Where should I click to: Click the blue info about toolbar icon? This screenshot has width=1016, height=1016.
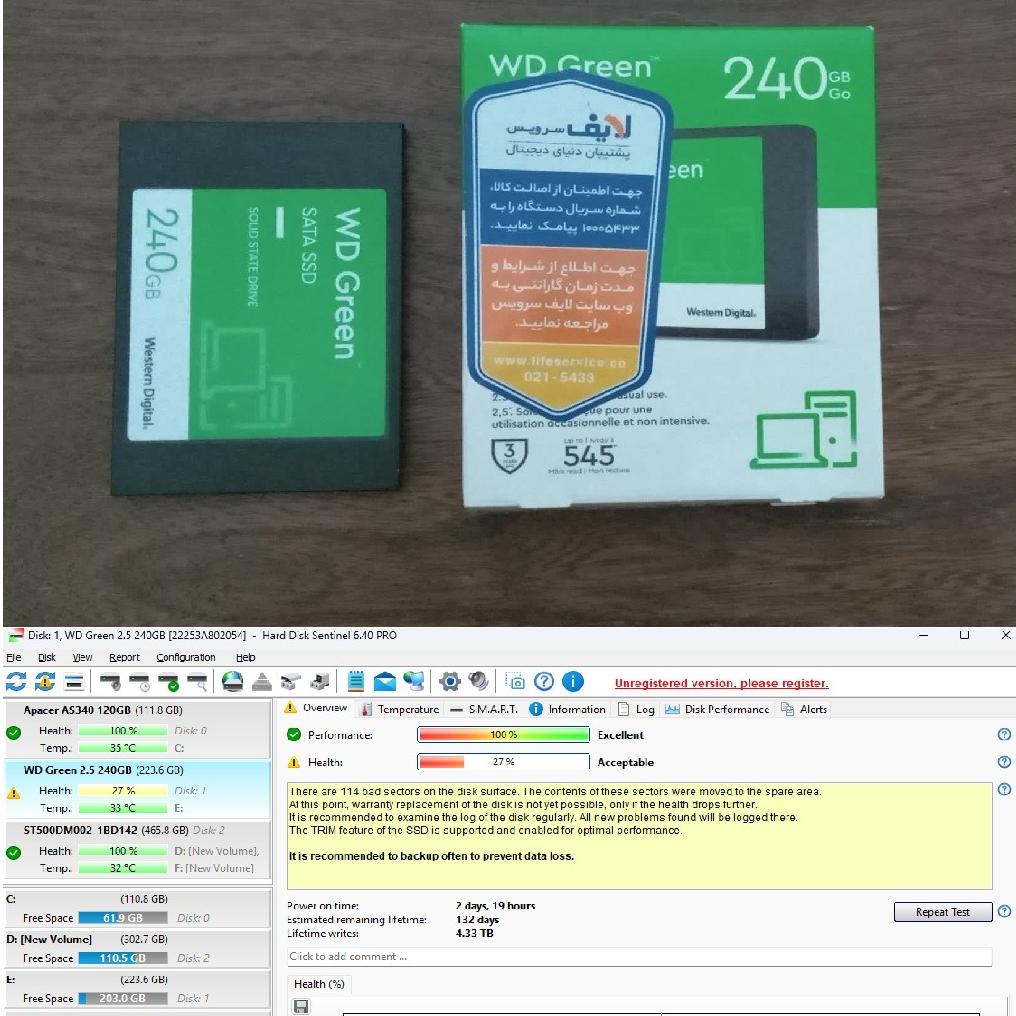573,682
